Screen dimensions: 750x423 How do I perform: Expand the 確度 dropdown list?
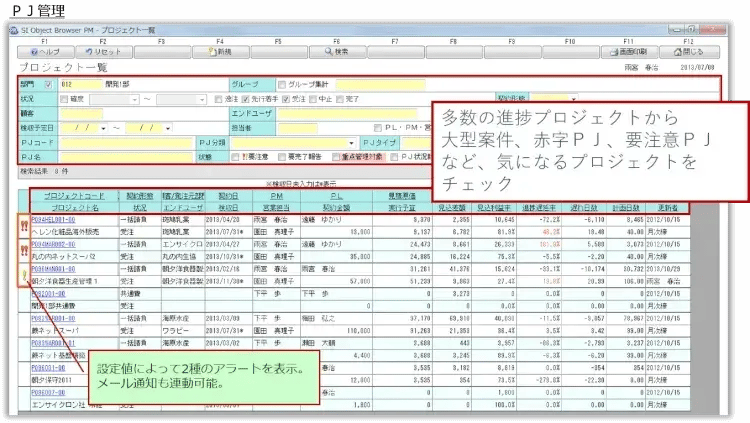[133, 100]
